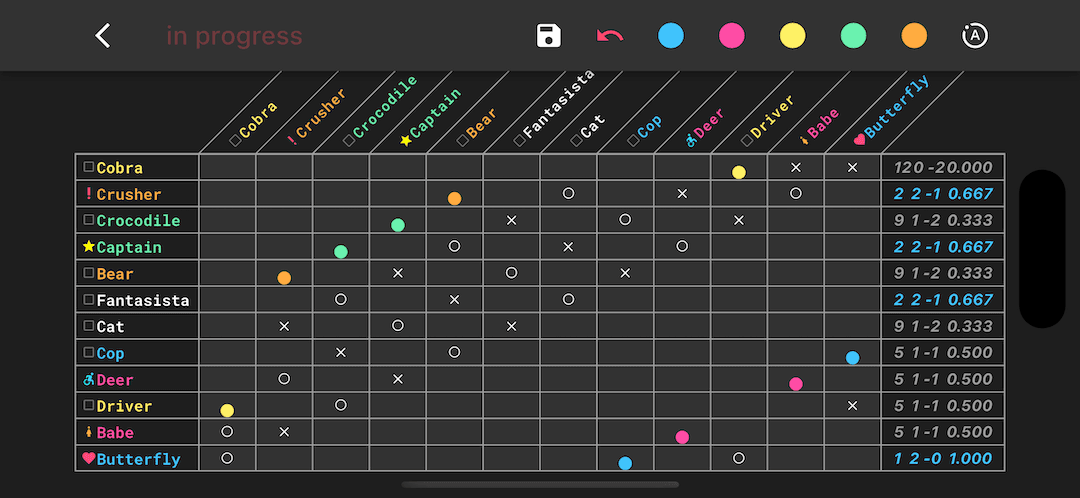Select the Crocodile column header
The width and height of the screenshot is (1080, 498).
[382, 111]
